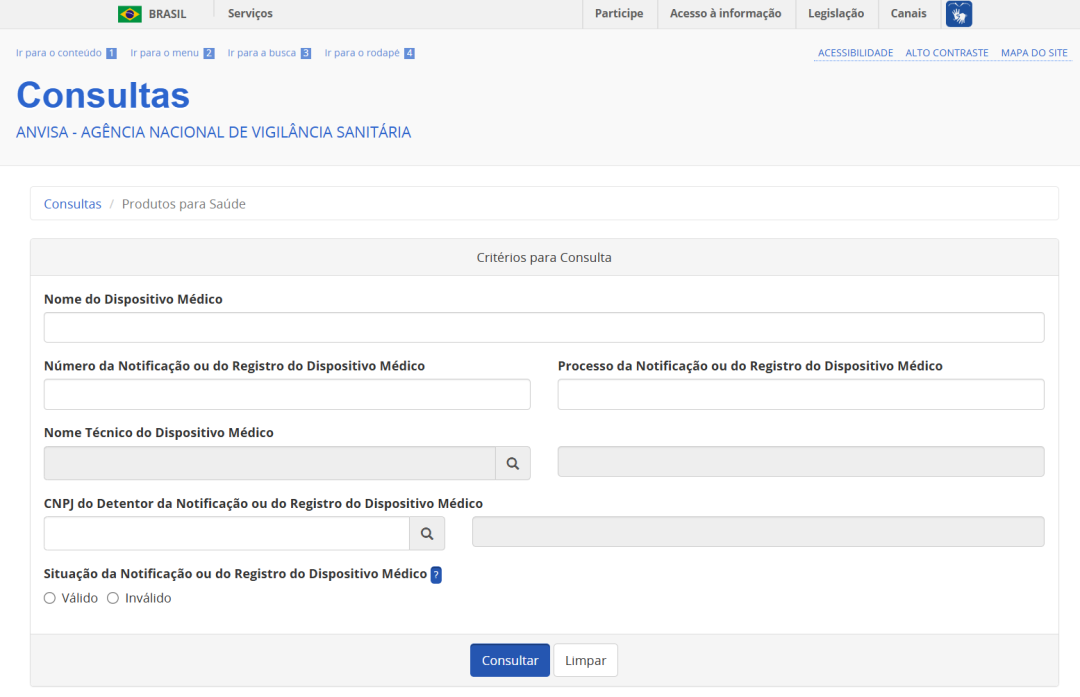Open Acesso à informação menu
Screen dimensions: 1080x697
[725, 14]
